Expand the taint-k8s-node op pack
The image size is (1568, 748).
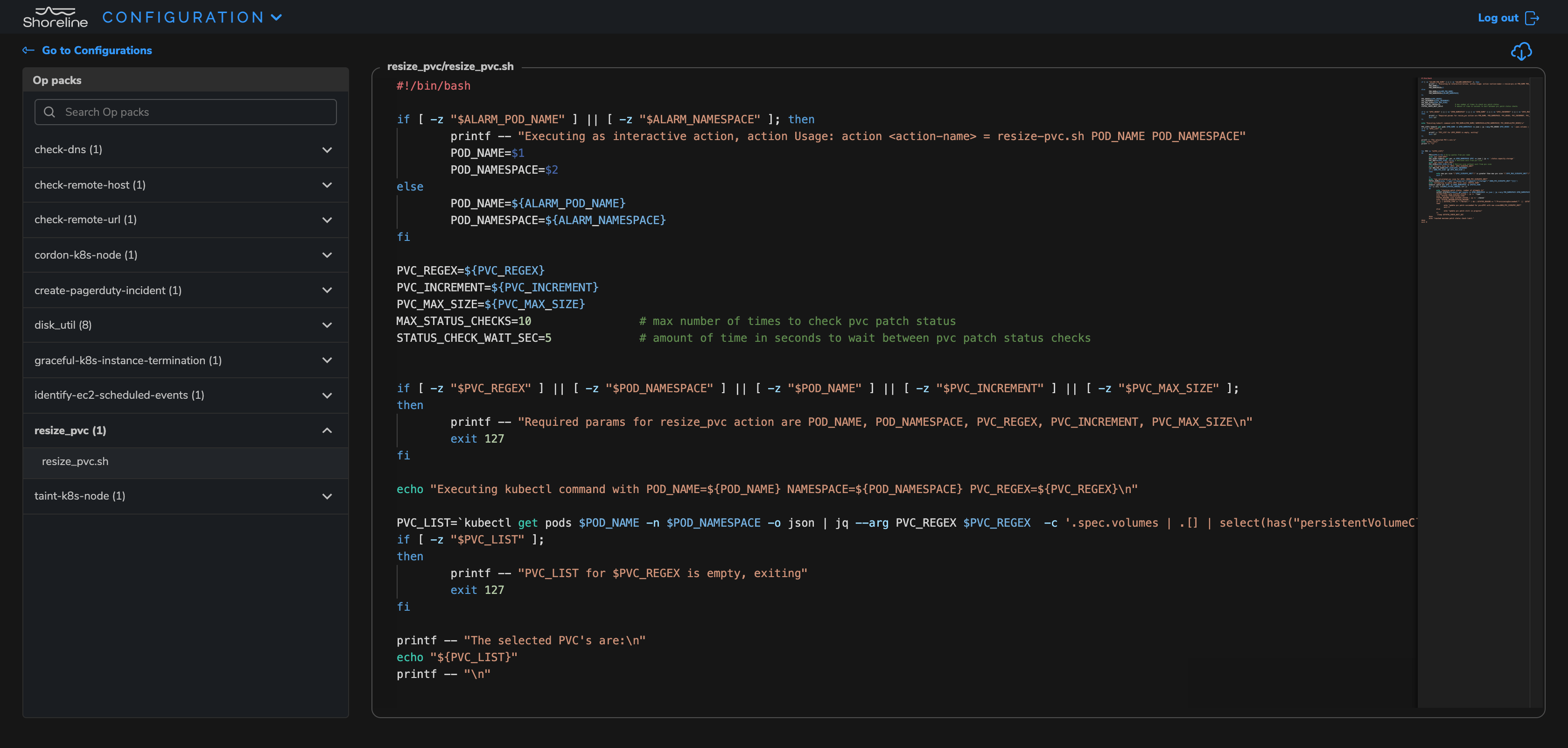[327, 496]
